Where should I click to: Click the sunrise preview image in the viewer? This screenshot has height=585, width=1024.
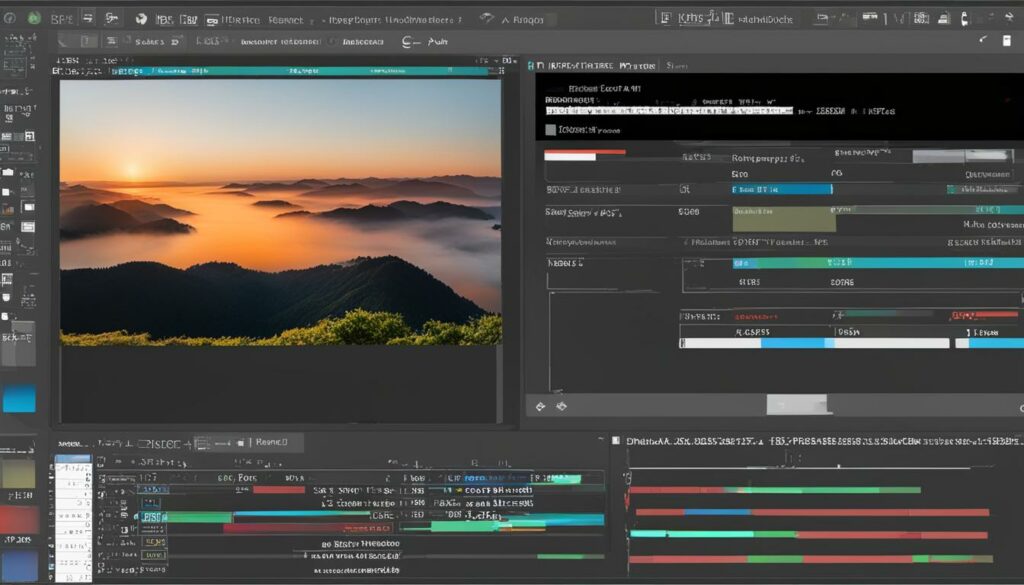[x=280, y=212]
